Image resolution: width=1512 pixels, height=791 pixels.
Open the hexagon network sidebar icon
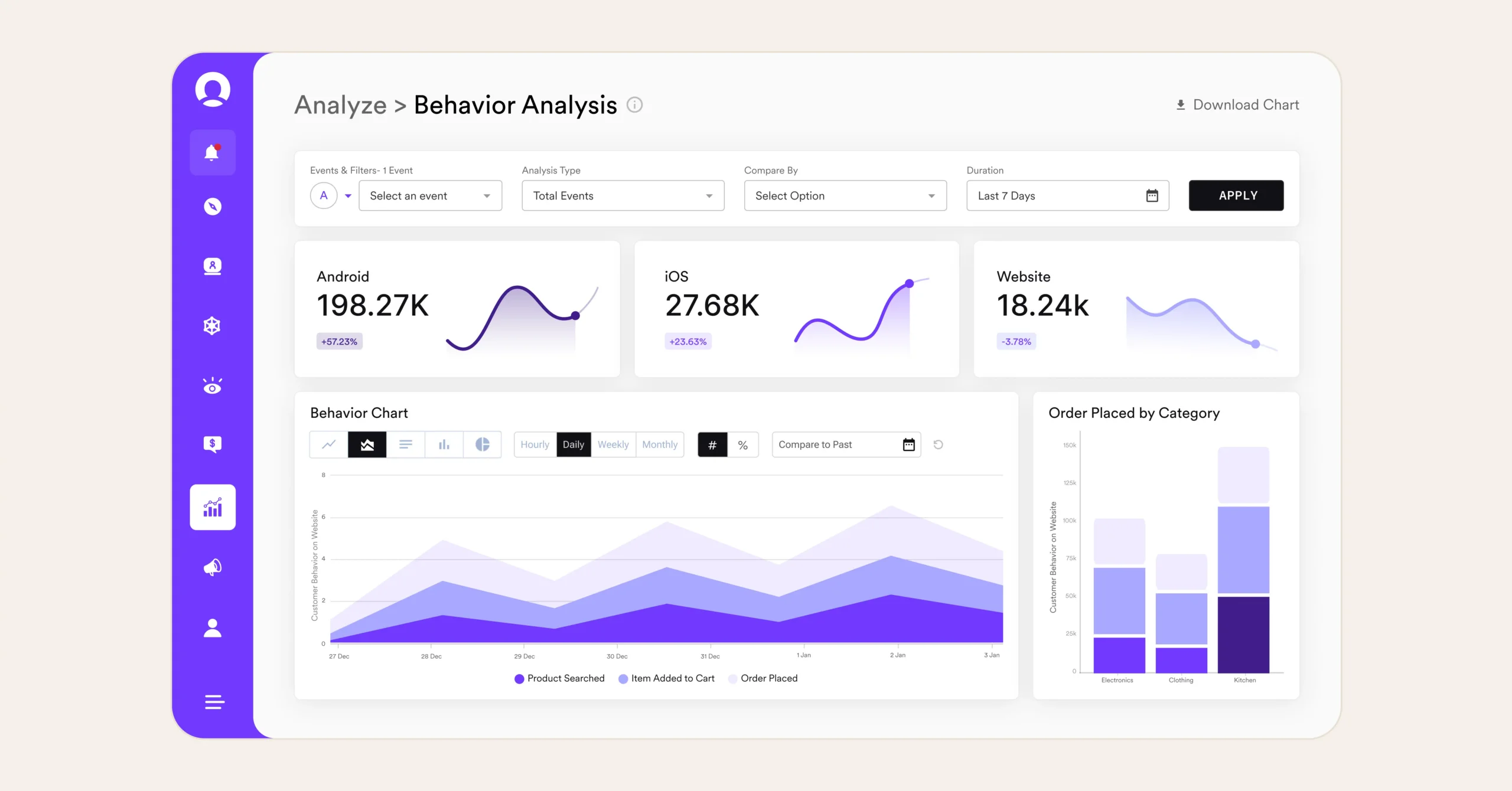tap(212, 326)
